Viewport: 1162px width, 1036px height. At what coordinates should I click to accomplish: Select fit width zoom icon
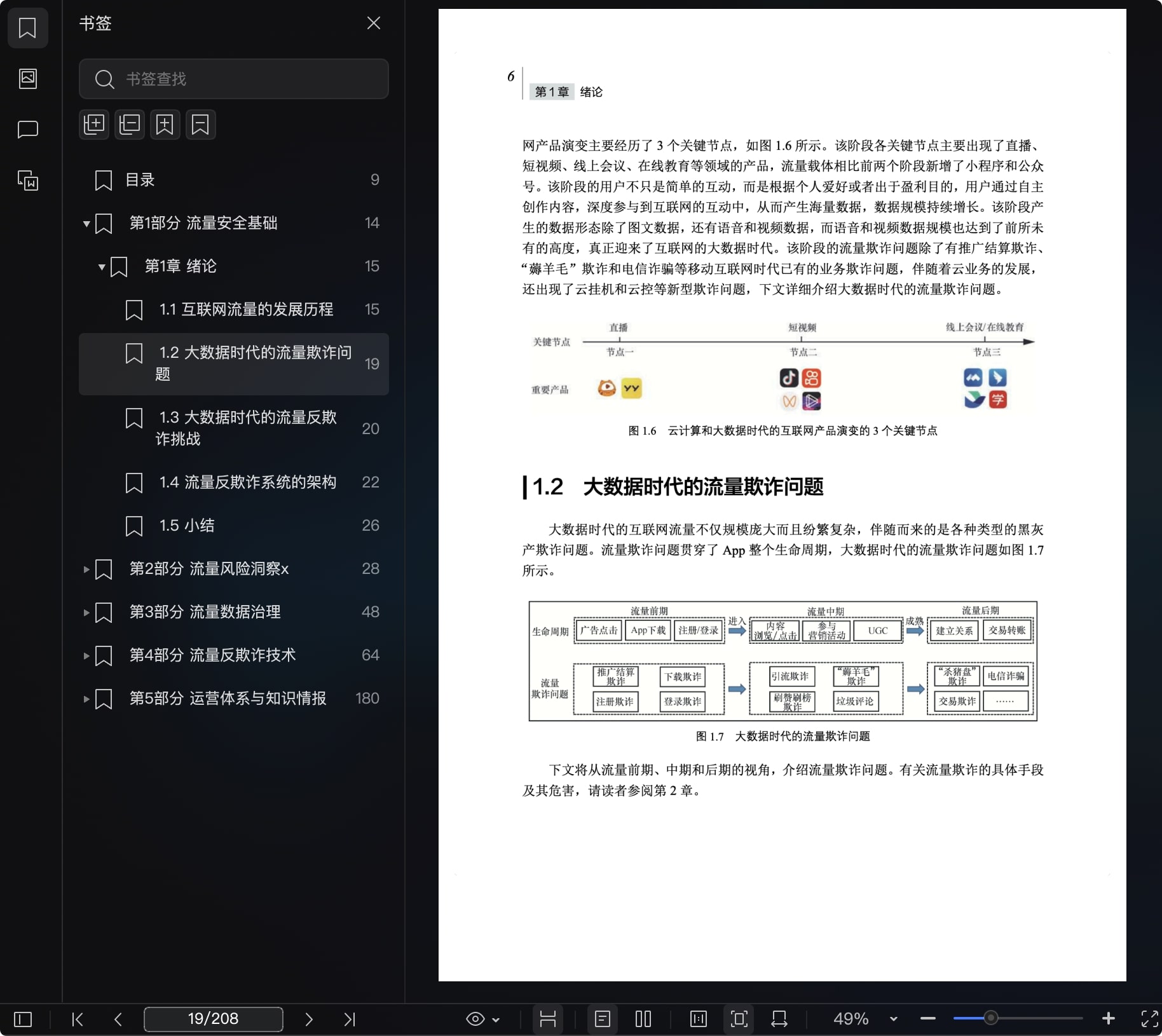click(779, 1019)
